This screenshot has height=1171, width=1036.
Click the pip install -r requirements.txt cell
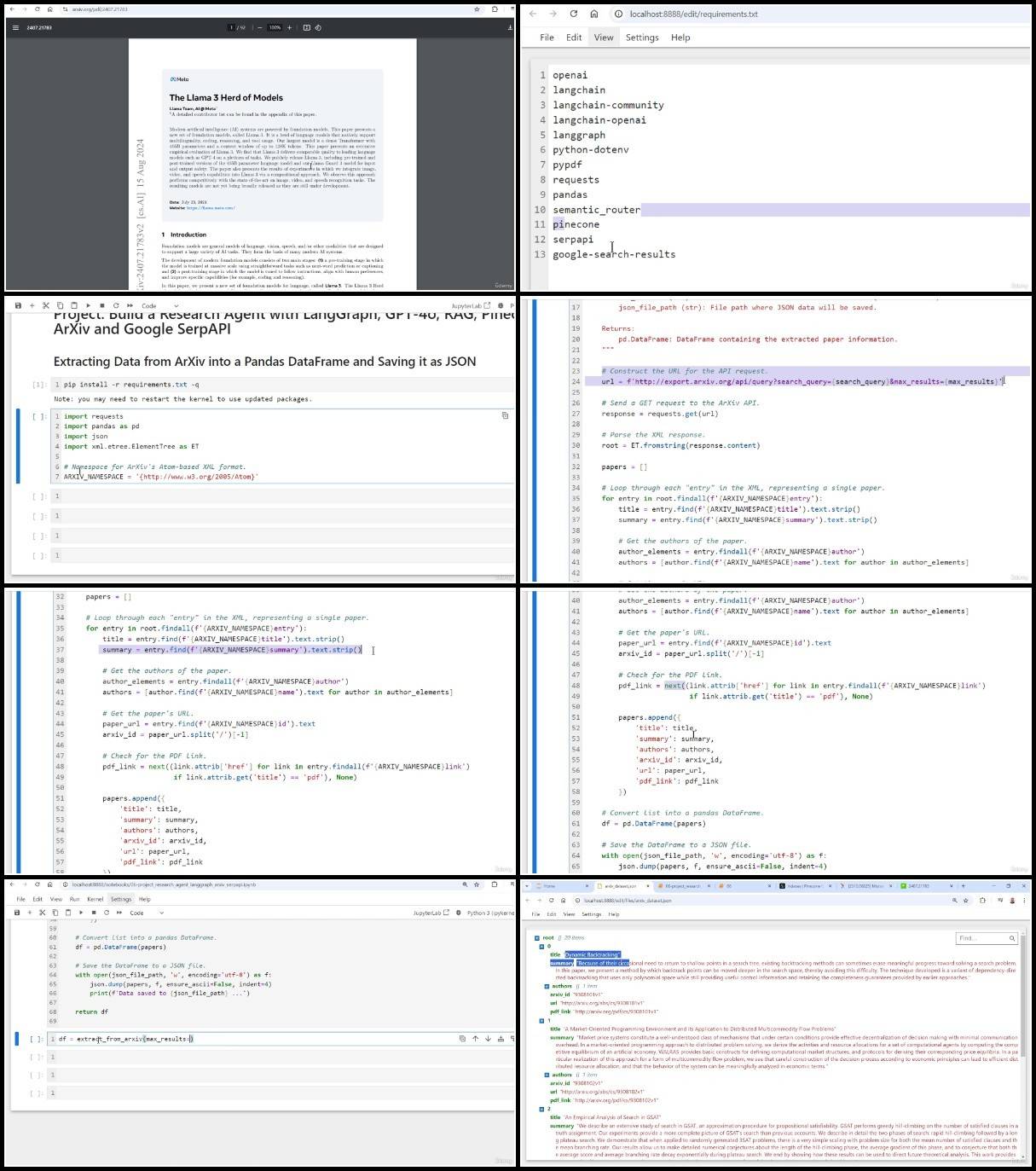click(x=282, y=385)
